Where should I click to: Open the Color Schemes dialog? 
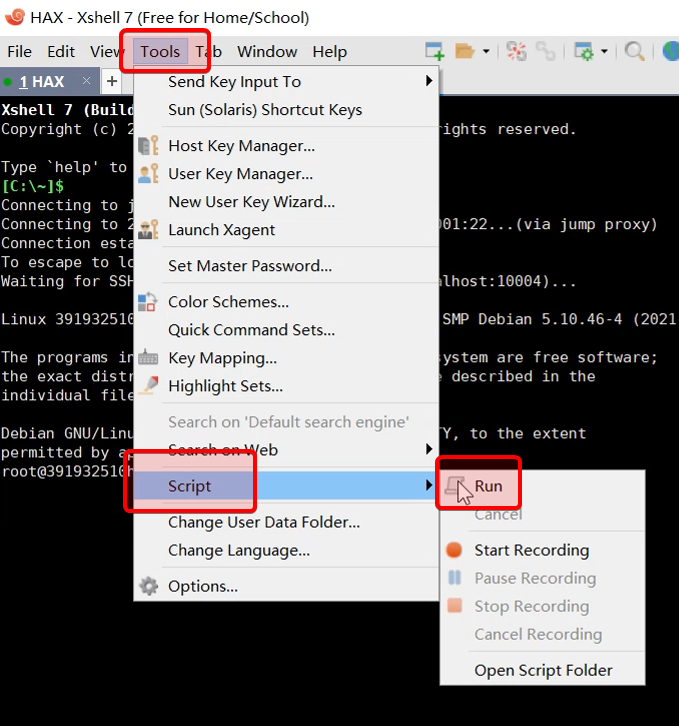228,302
